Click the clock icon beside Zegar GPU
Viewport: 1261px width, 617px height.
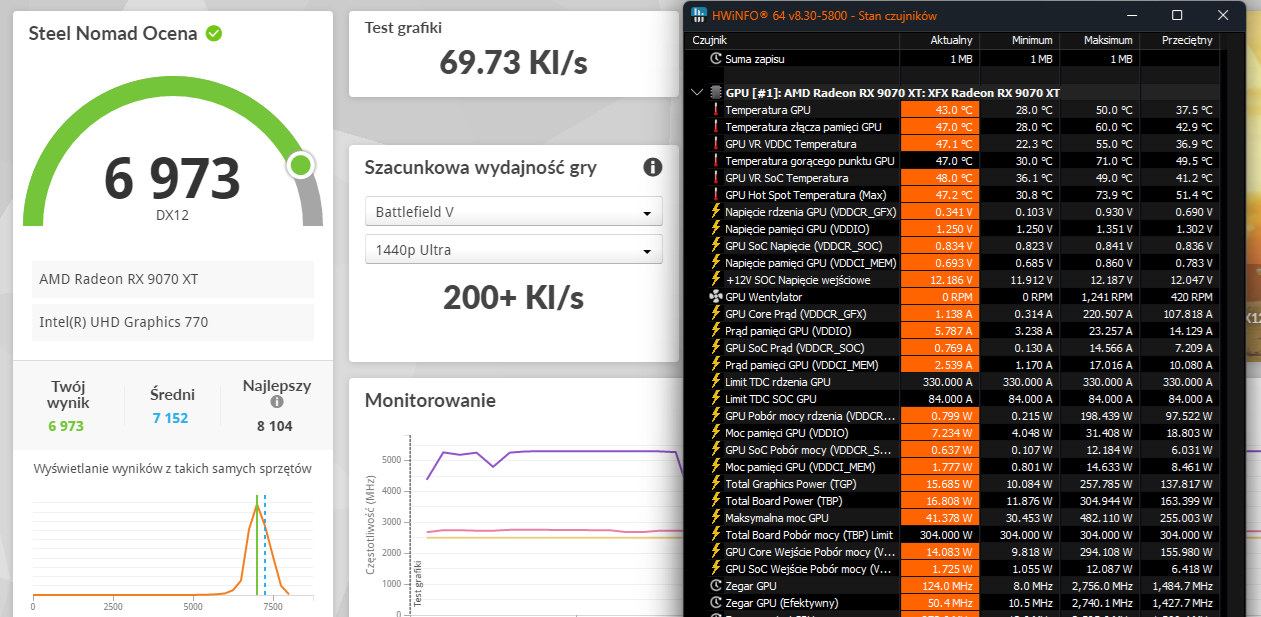pos(715,586)
